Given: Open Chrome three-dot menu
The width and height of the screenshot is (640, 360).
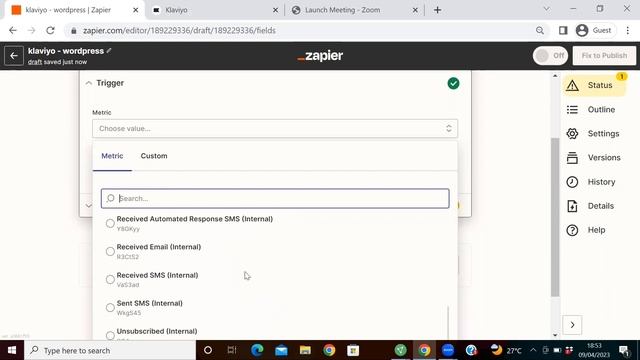Looking at the screenshot, I should point(628,31).
